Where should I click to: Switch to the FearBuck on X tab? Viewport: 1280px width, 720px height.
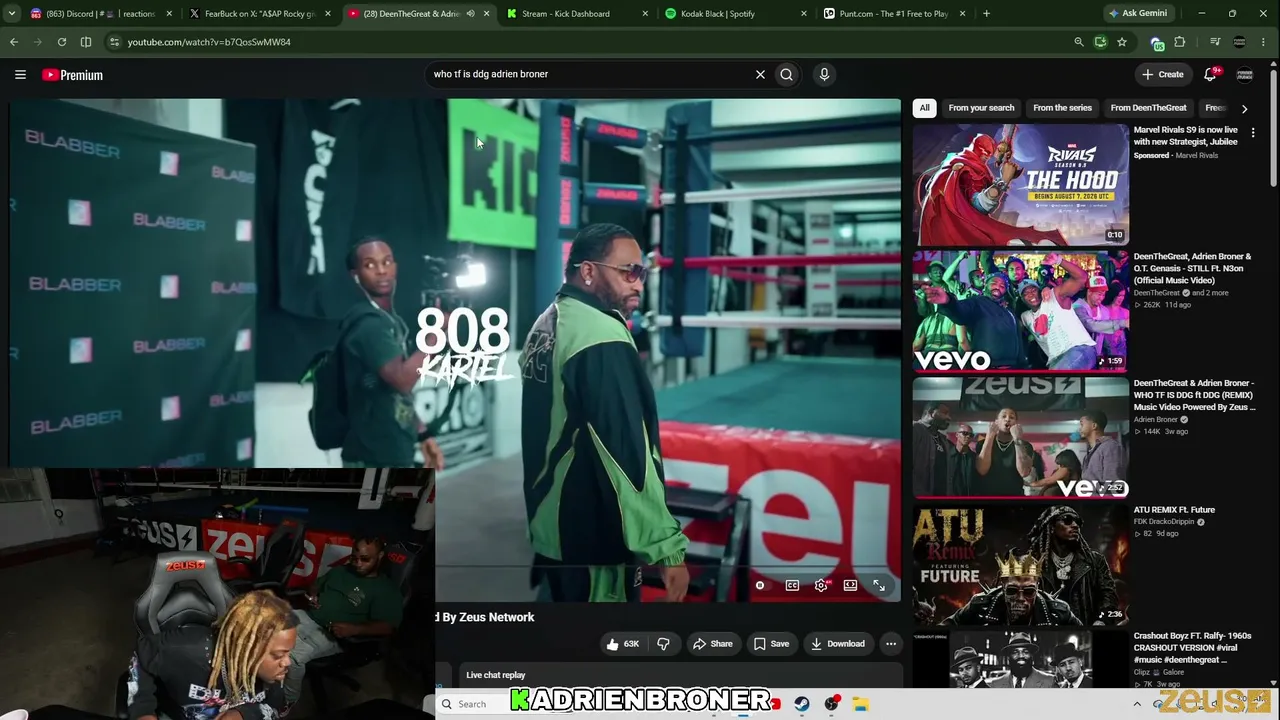(258, 14)
